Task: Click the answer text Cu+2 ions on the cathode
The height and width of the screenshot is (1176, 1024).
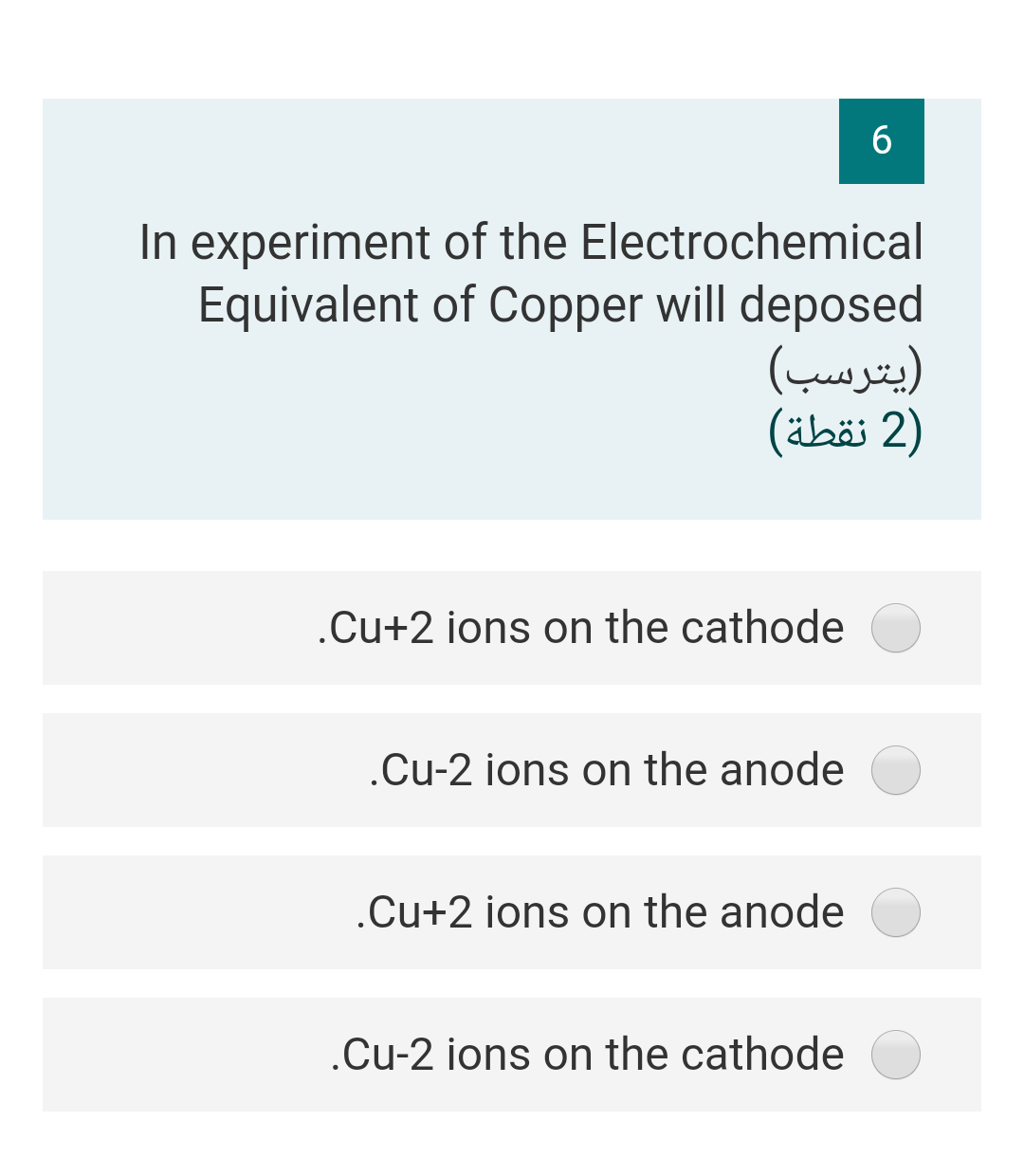Action: click(581, 628)
